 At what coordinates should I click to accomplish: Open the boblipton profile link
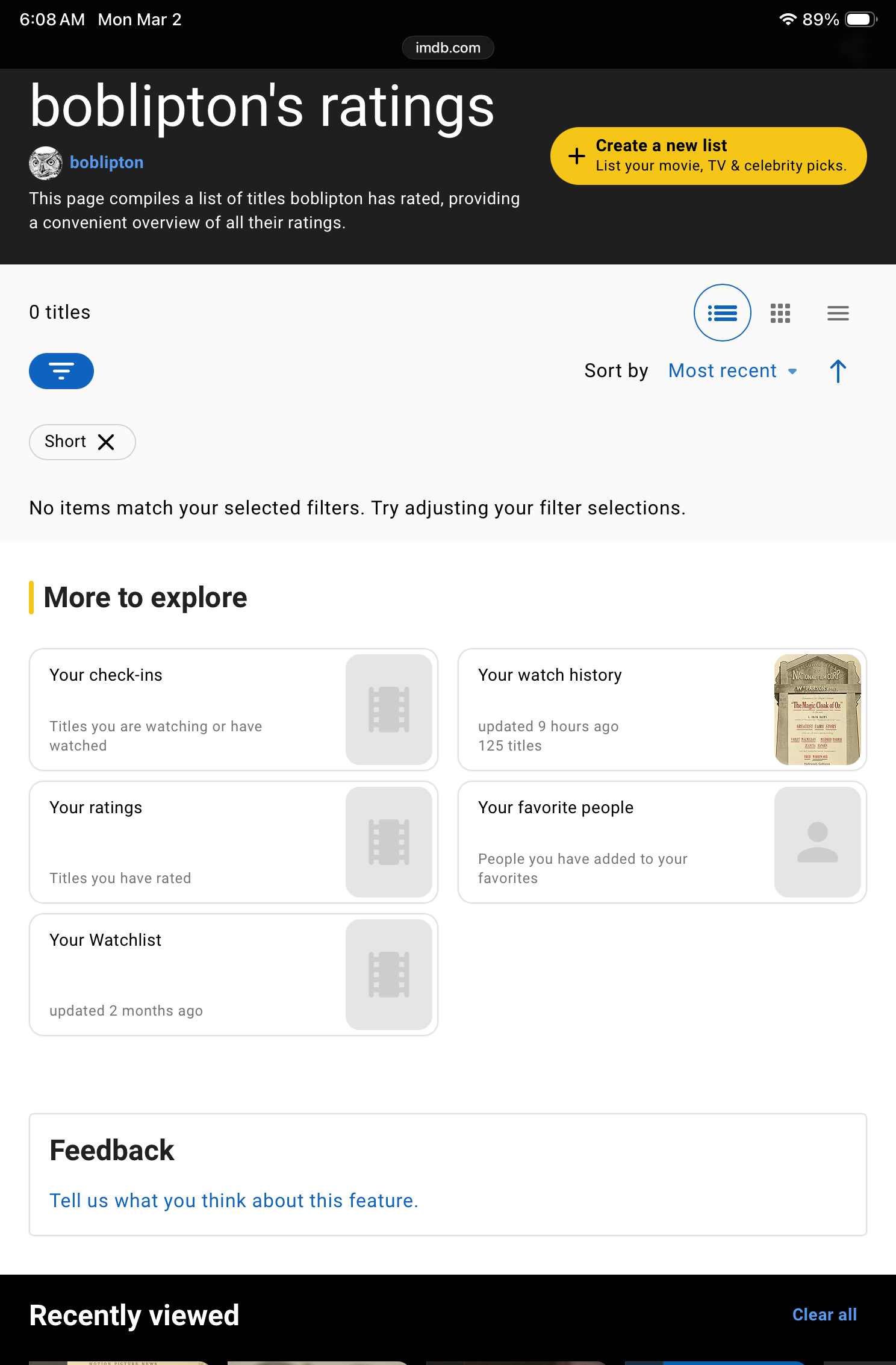coord(107,163)
